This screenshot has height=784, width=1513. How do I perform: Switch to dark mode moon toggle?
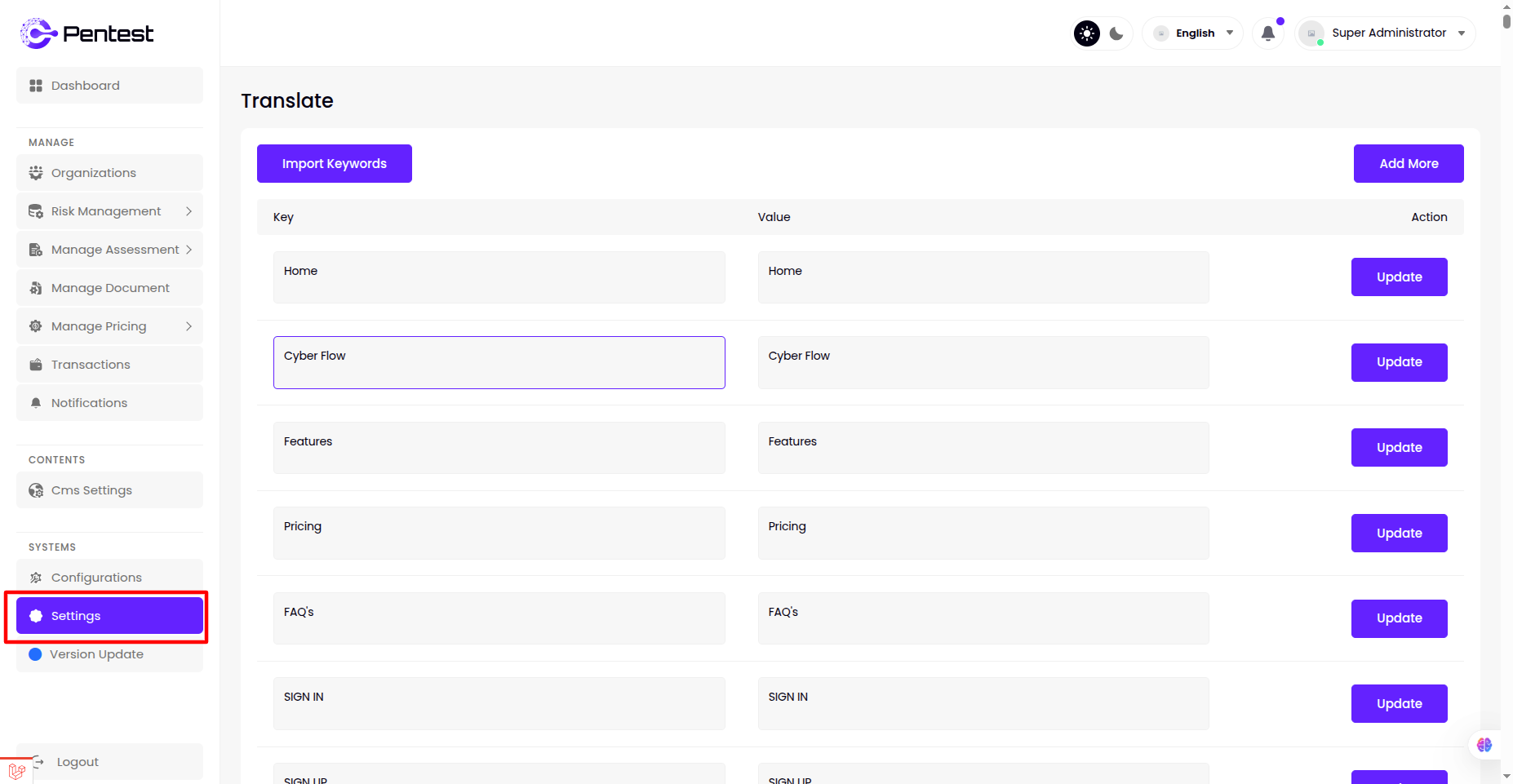click(x=1116, y=33)
